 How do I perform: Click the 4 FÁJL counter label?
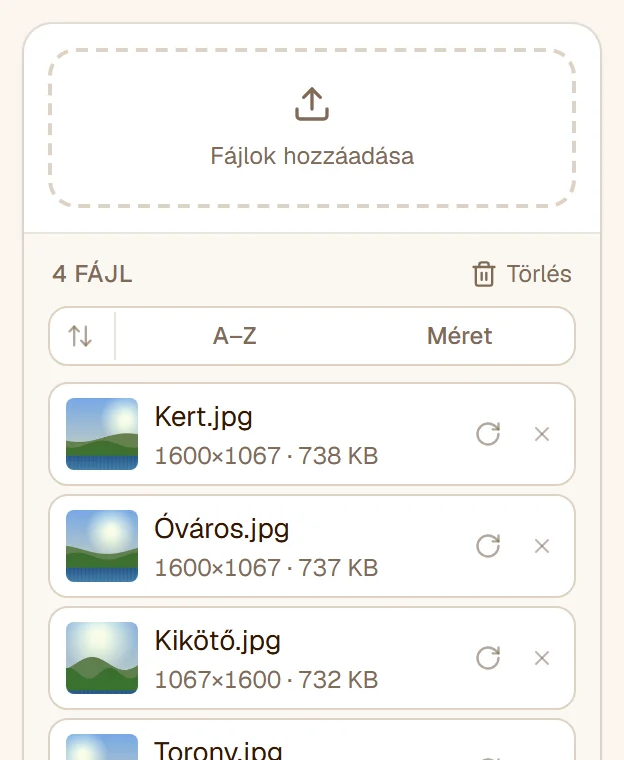point(92,274)
